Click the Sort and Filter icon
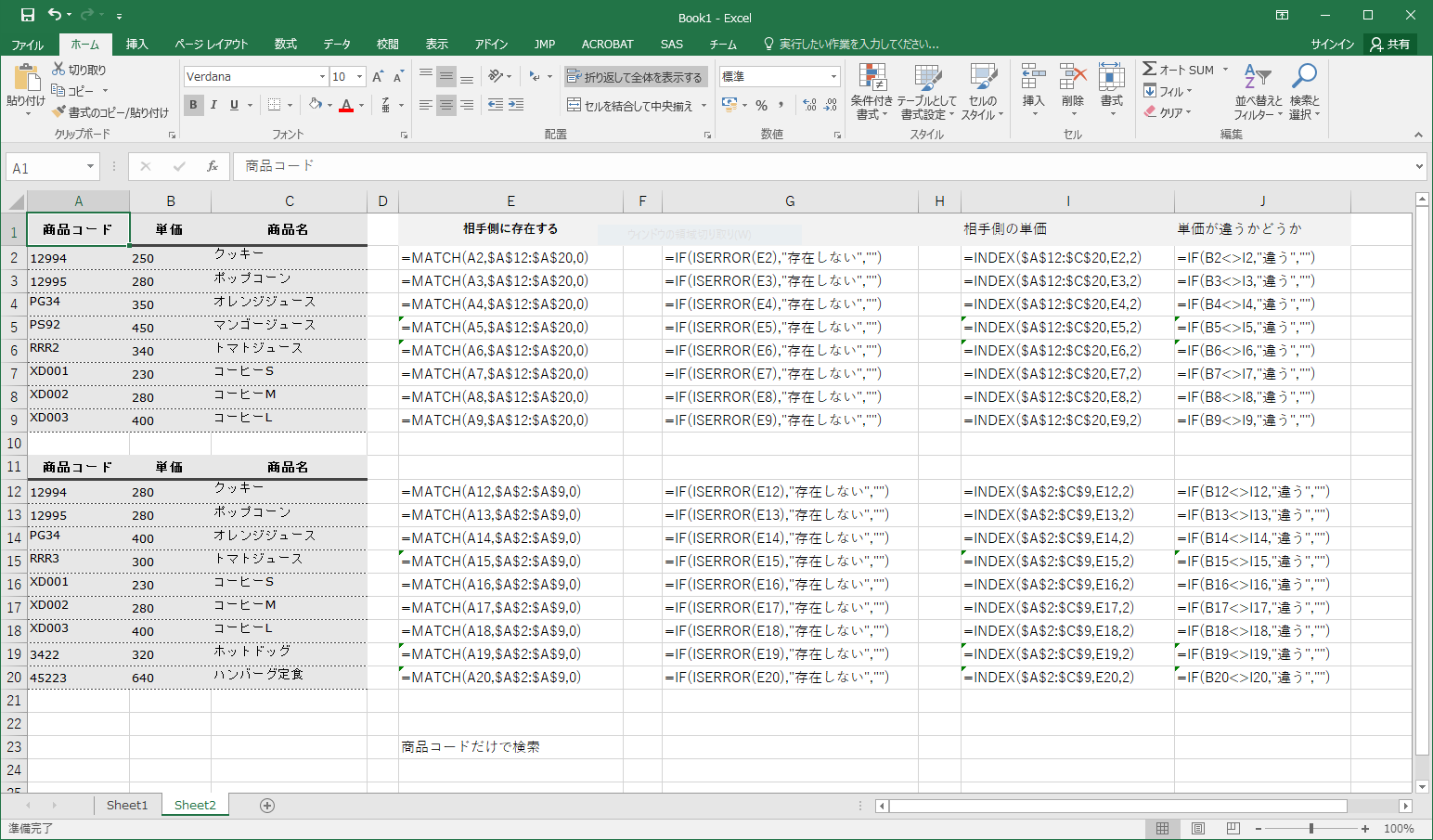This screenshot has height=840, width=1433. 1257,77
